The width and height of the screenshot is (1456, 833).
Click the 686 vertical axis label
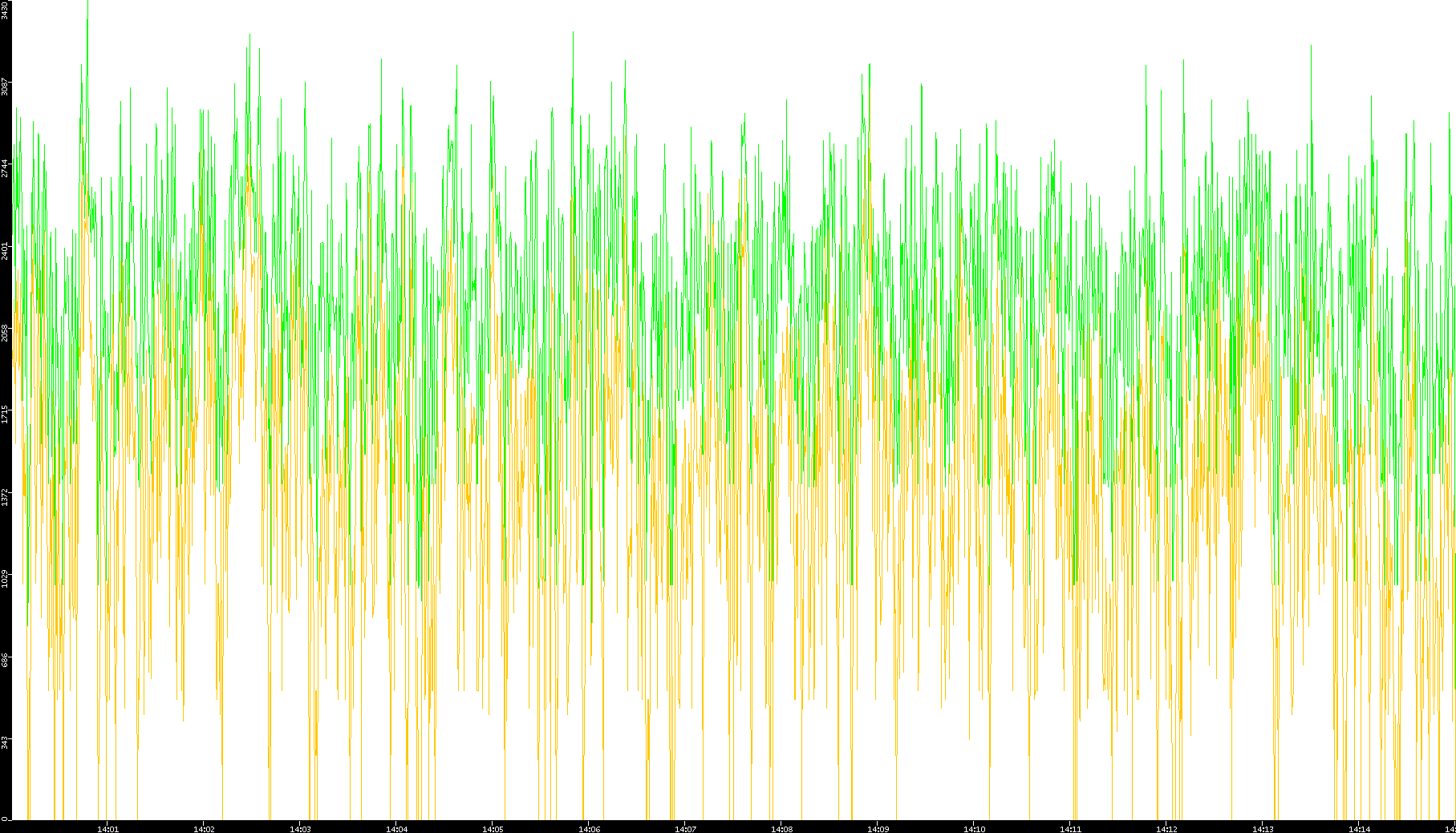point(6,660)
